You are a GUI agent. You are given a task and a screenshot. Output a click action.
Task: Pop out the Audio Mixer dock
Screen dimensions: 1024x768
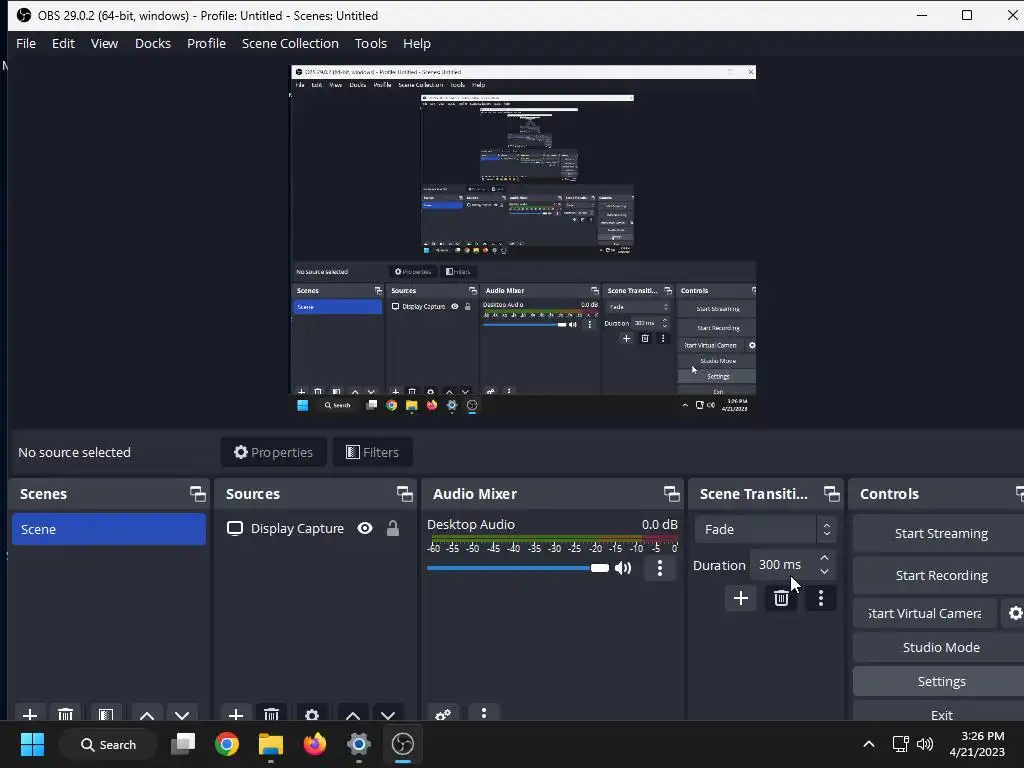point(671,494)
